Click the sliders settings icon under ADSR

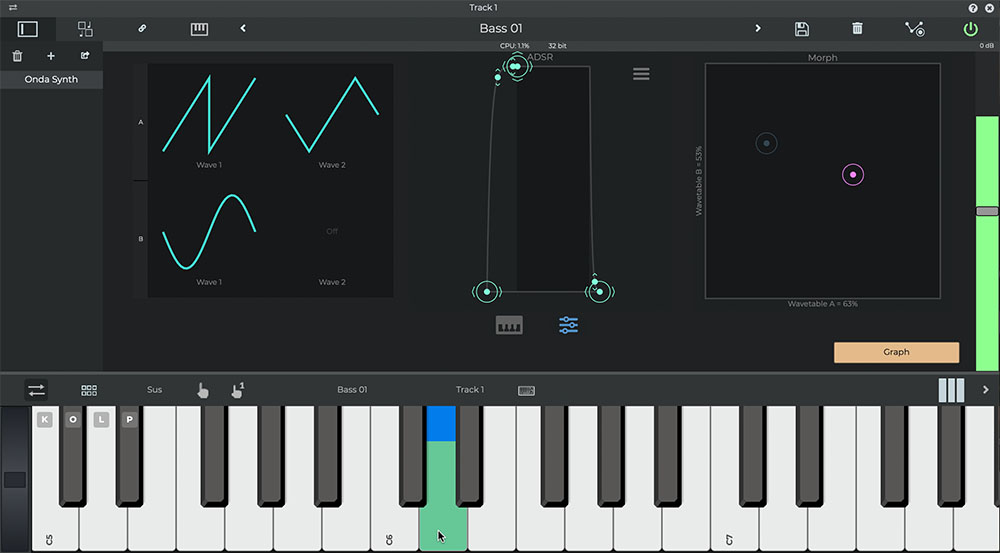[x=568, y=325]
